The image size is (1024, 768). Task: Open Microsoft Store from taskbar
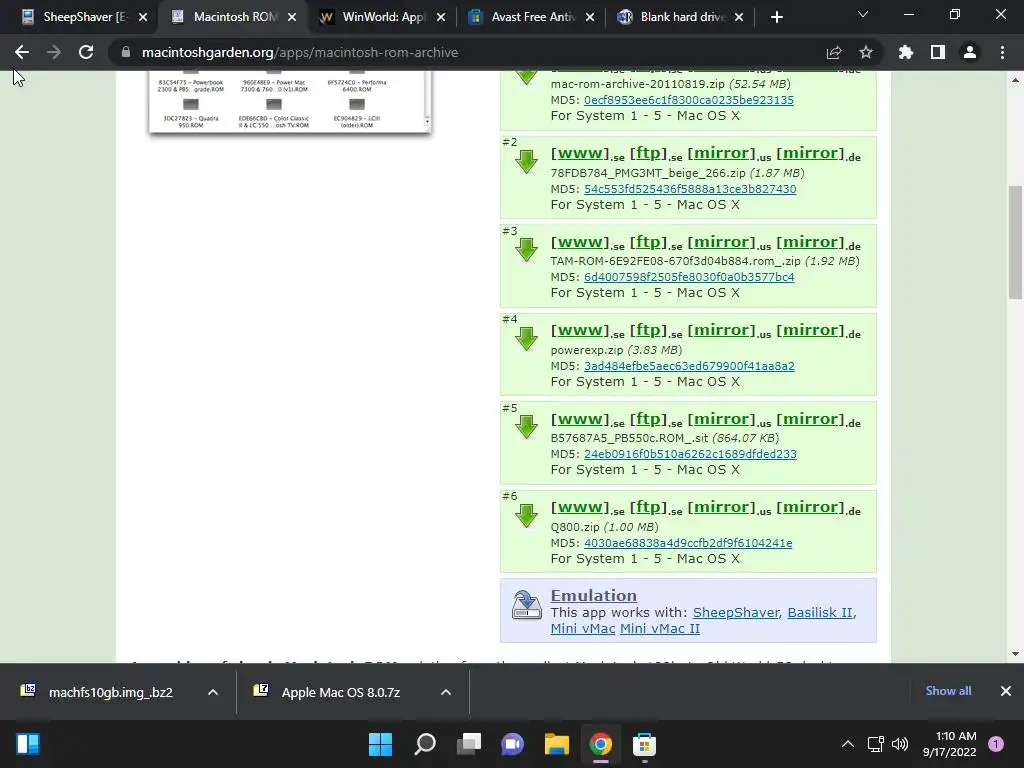point(644,744)
